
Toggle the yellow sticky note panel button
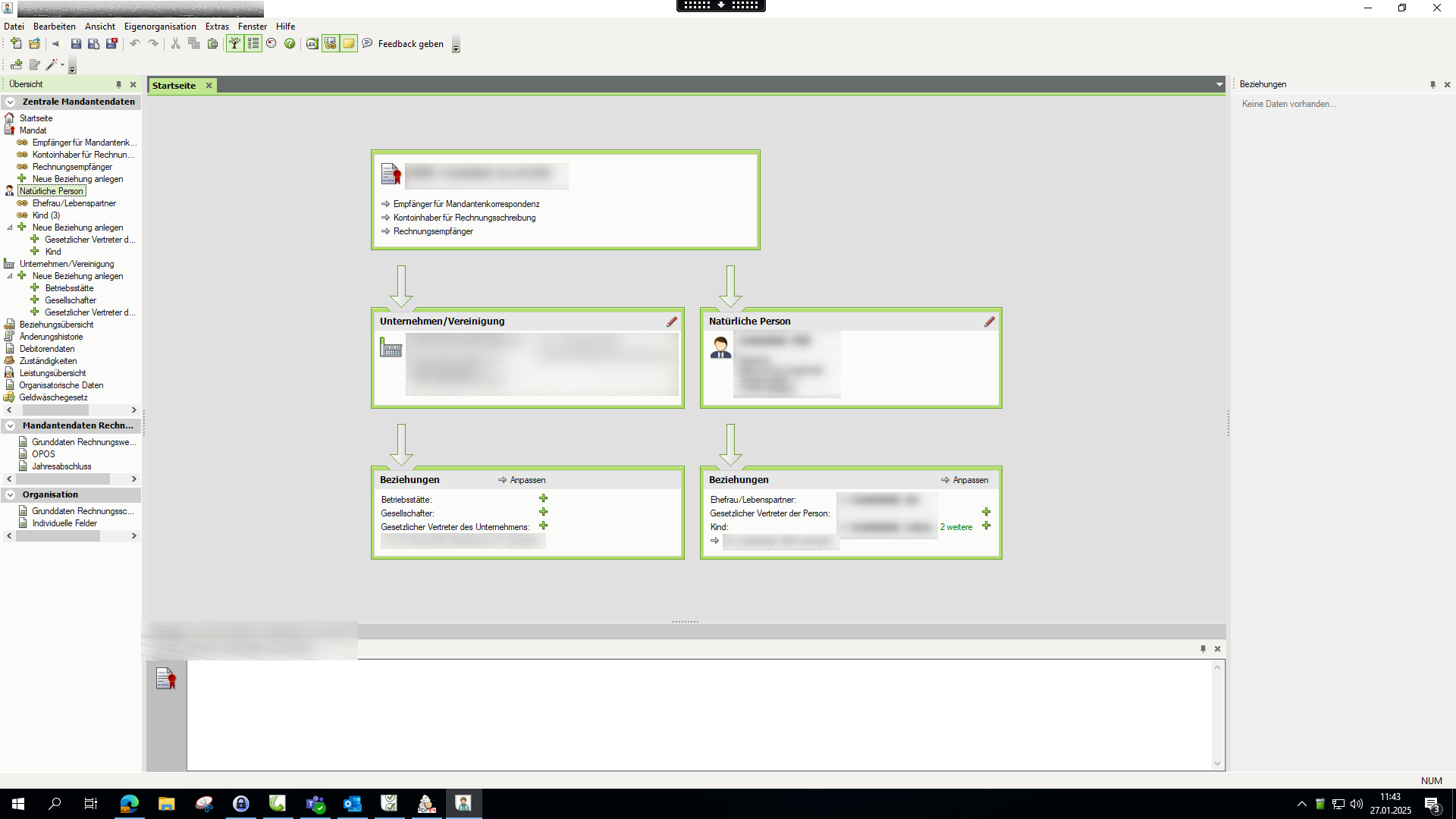tap(348, 44)
